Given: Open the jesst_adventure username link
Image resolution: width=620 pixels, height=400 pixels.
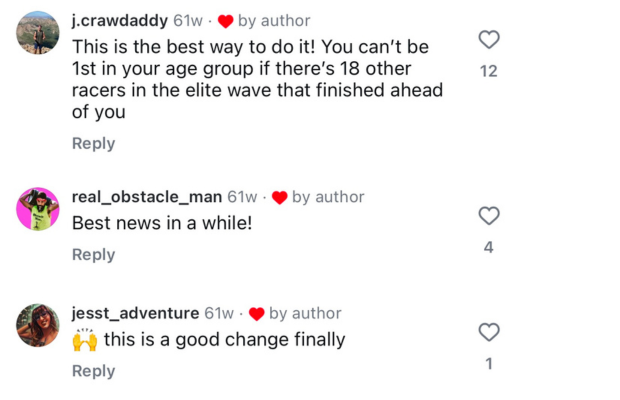Looking at the screenshot, I should [x=136, y=313].
